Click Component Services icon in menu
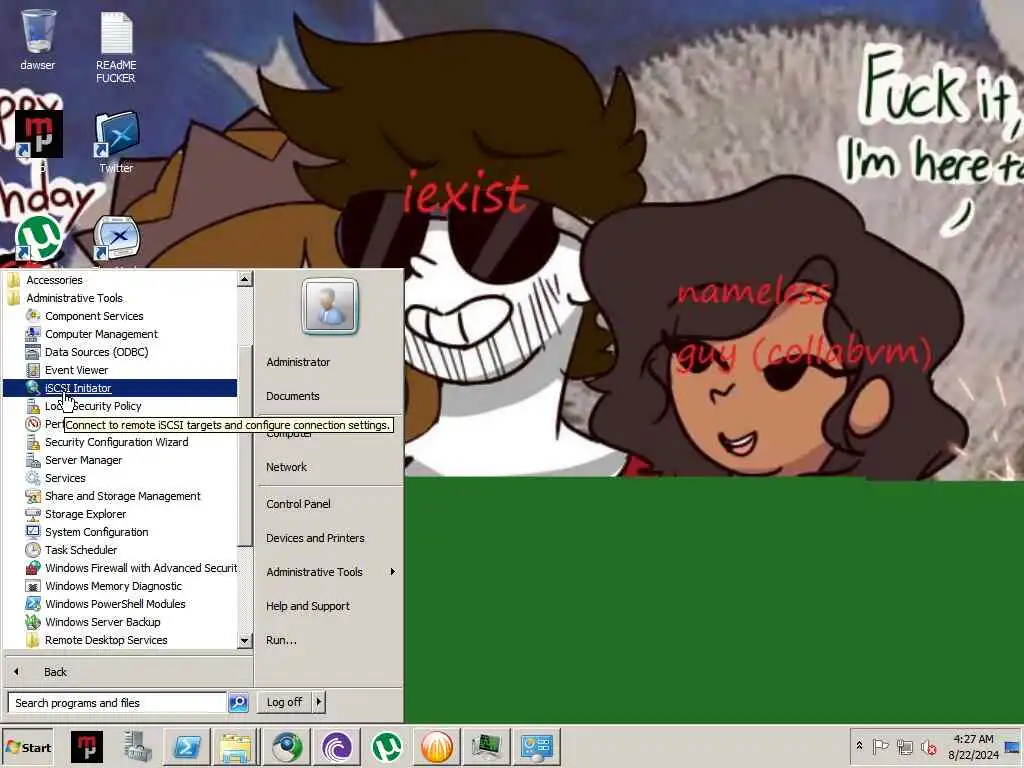The height and width of the screenshot is (768, 1024). coord(33,315)
